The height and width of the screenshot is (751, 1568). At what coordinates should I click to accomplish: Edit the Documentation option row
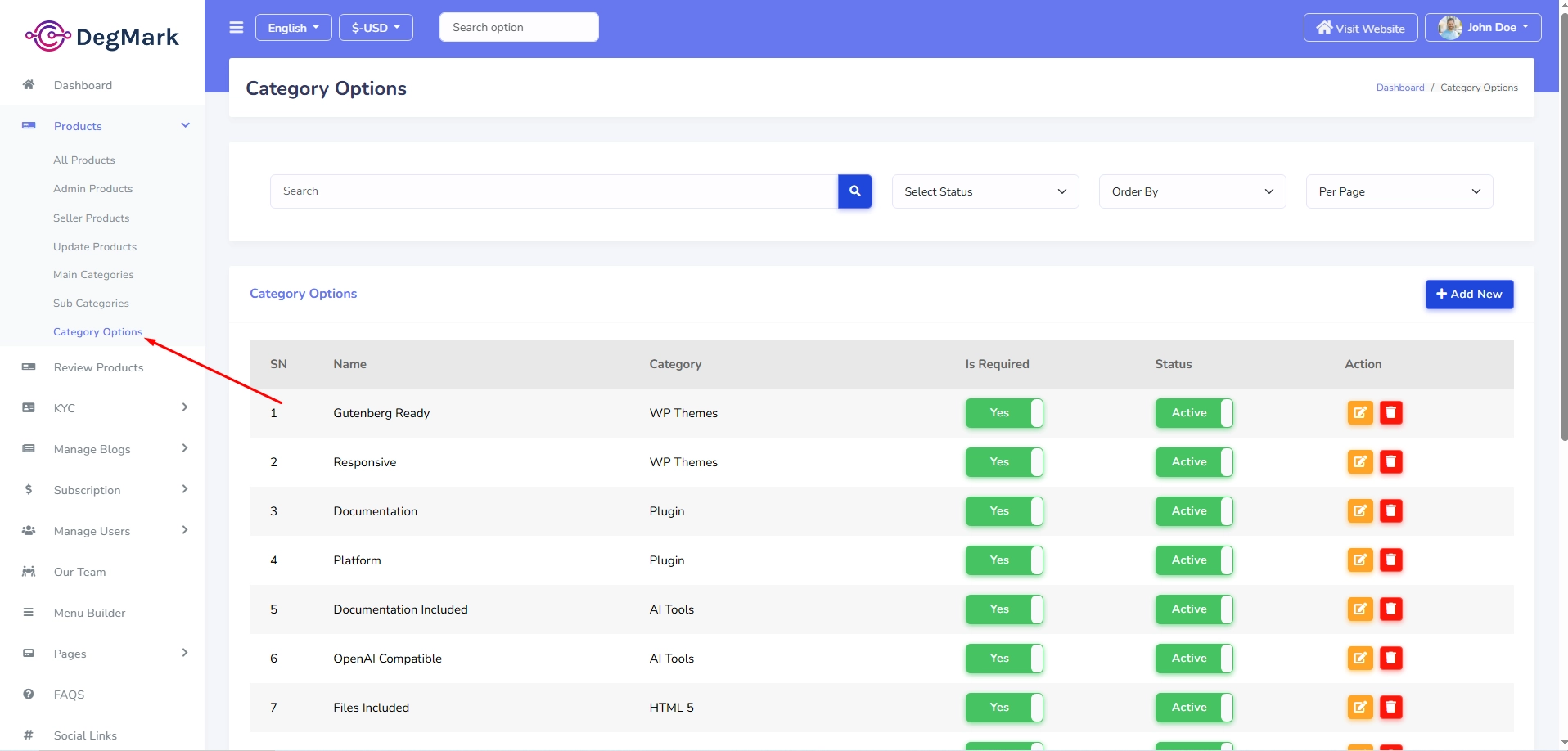click(1360, 511)
